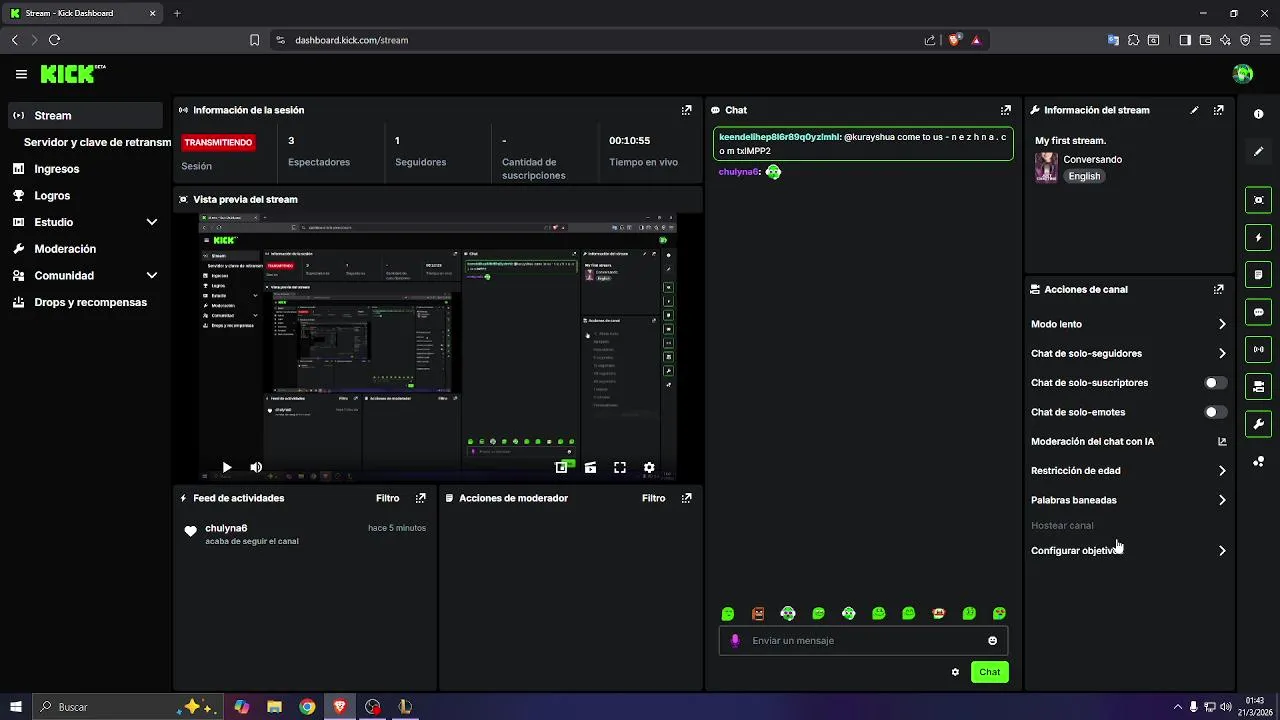Image resolution: width=1280 pixels, height=720 pixels.
Task: Open the profile avatar menu
Action: [1243, 74]
